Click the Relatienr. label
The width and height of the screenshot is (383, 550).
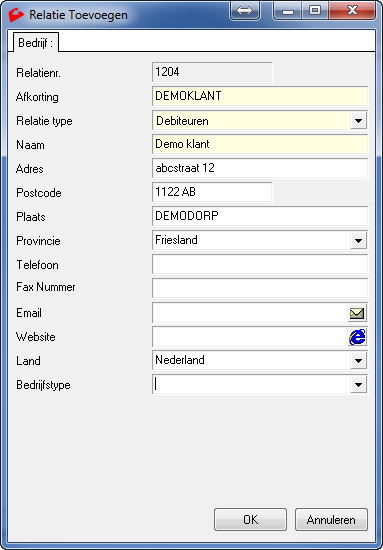[39, 73]
